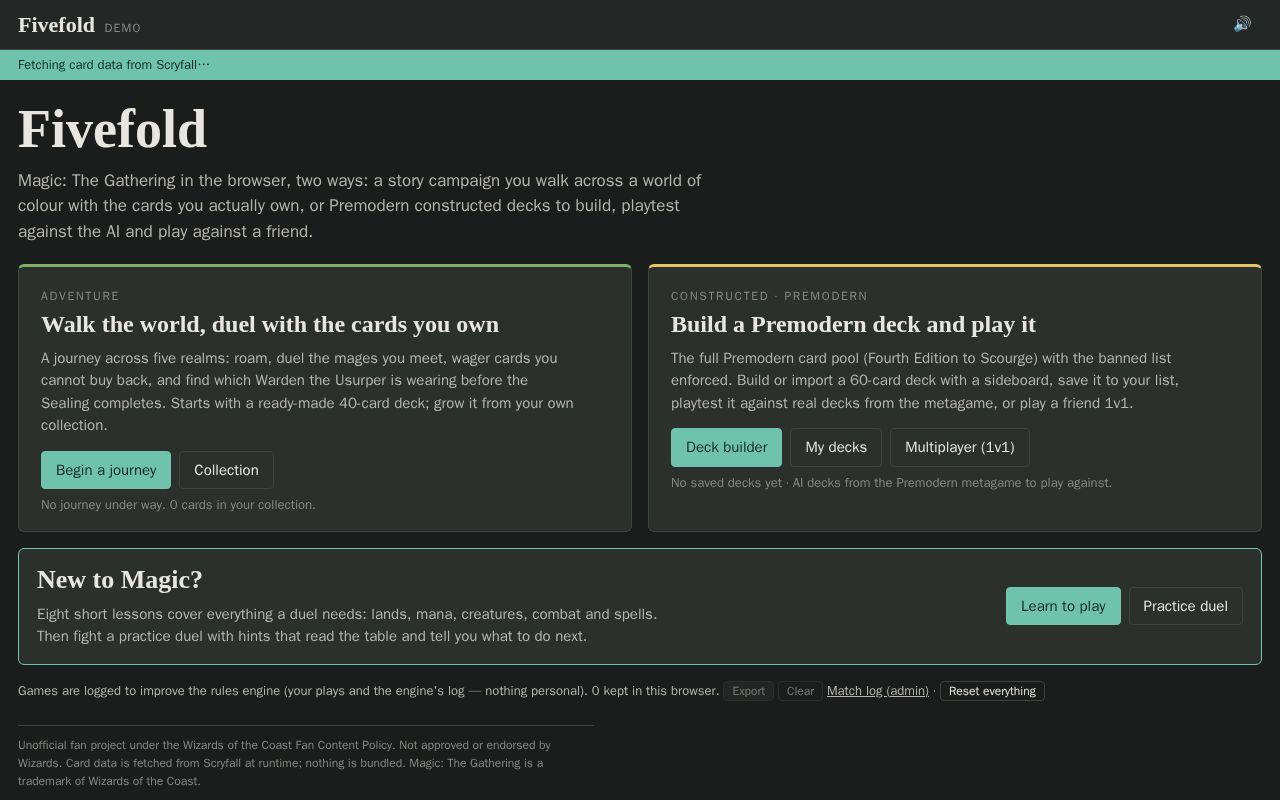Select the large Fivefold page heading
The image size is (1280, 800).
(x=112, y=130)
